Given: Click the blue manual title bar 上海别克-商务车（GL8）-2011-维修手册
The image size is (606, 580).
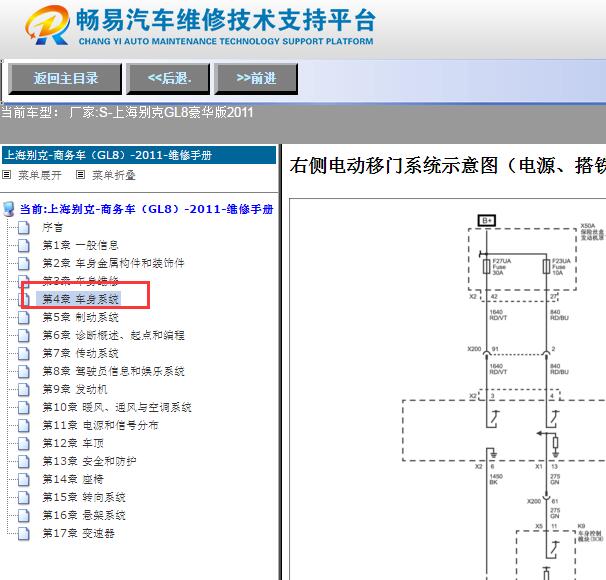Looking at the screenshot, I should [x=139, y=155].
